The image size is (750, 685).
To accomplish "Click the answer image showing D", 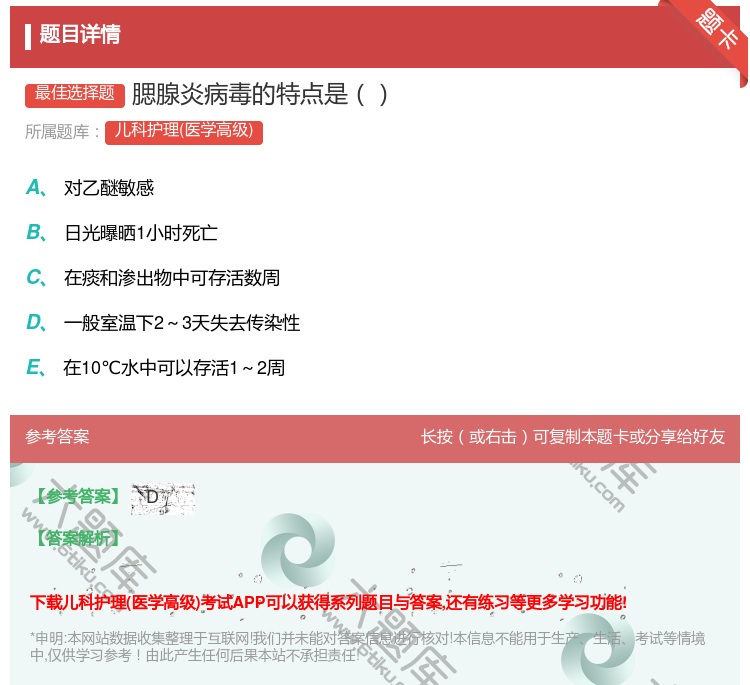I will click(x=163, y=499).
